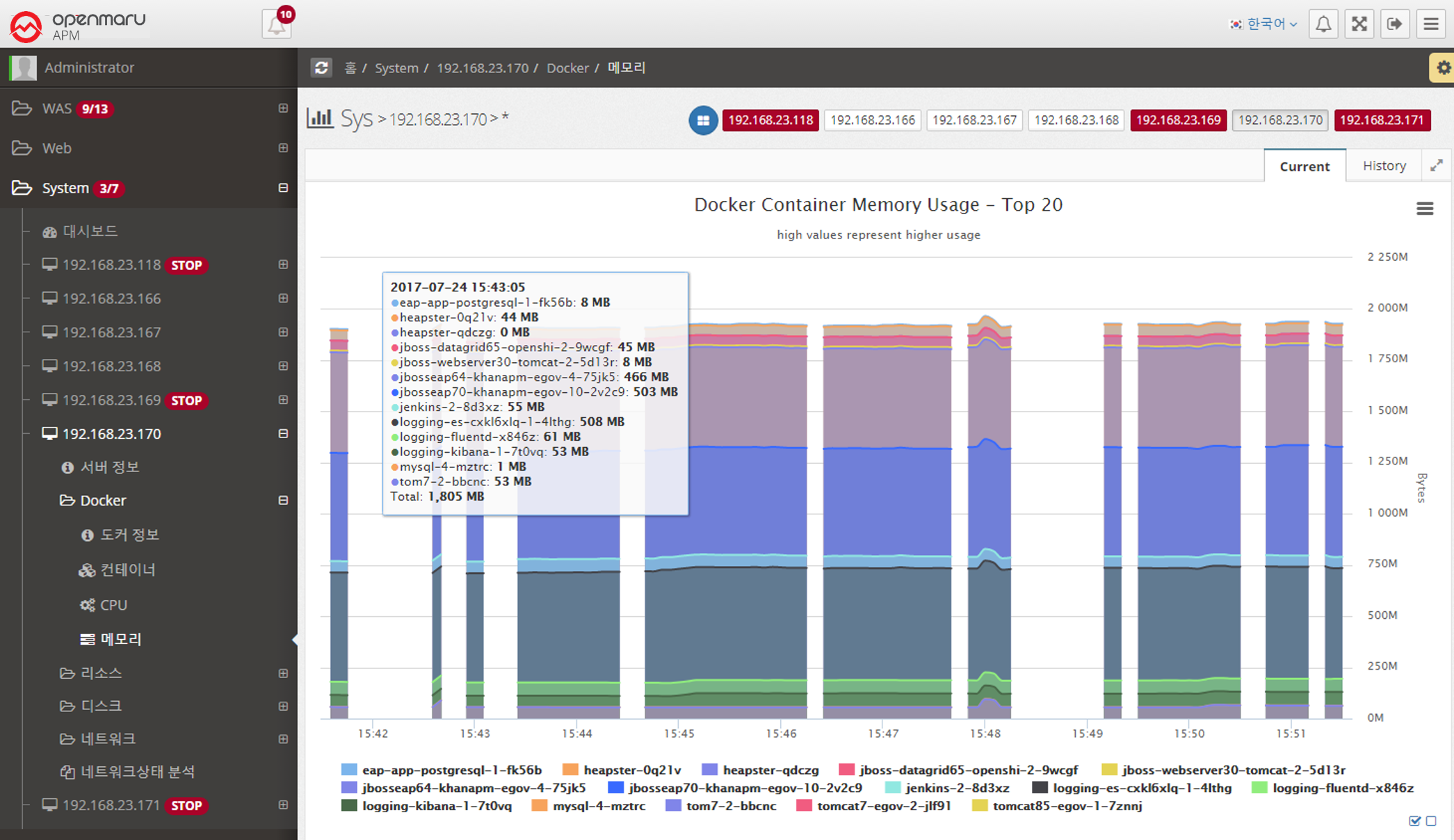The image size is (1454, 840).
Task: Click the 192.168.23.169 server button
Action: click(1178, 120)
